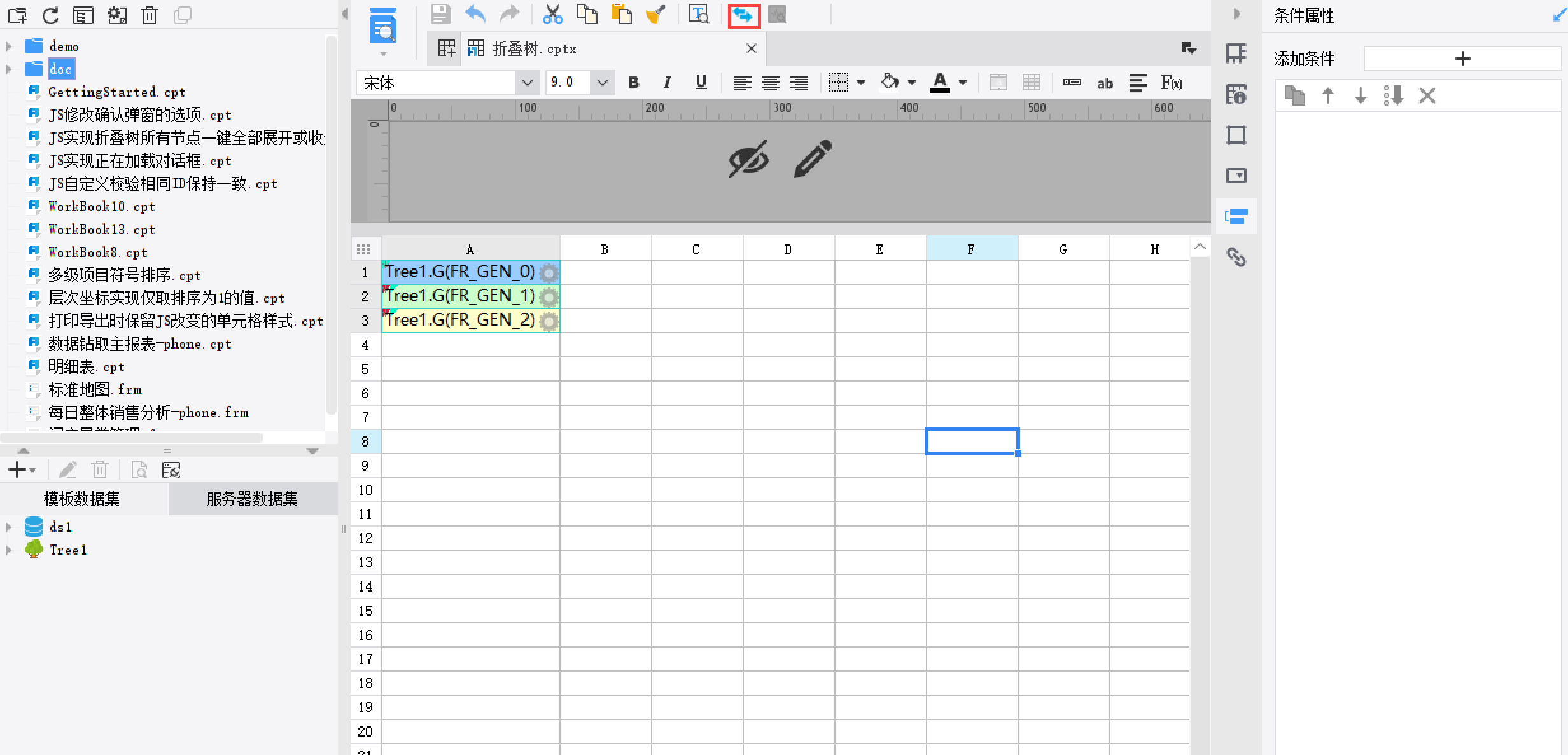Viewport: 1568px width, 755px height.
Task: Switch to 服务器数据集 tab
Action: click(x=252, y=499)
